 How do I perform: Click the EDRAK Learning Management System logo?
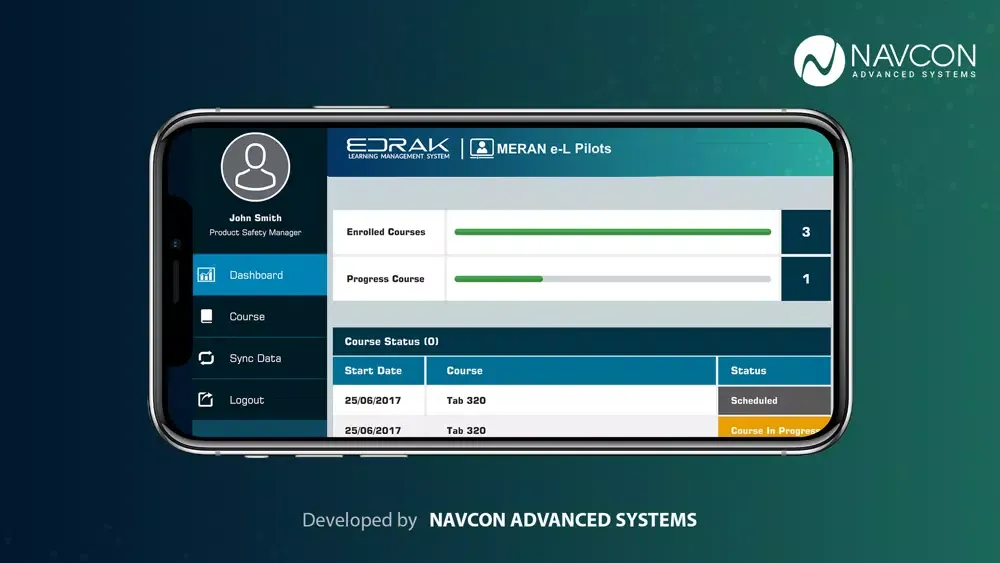(x=398, y=149)
